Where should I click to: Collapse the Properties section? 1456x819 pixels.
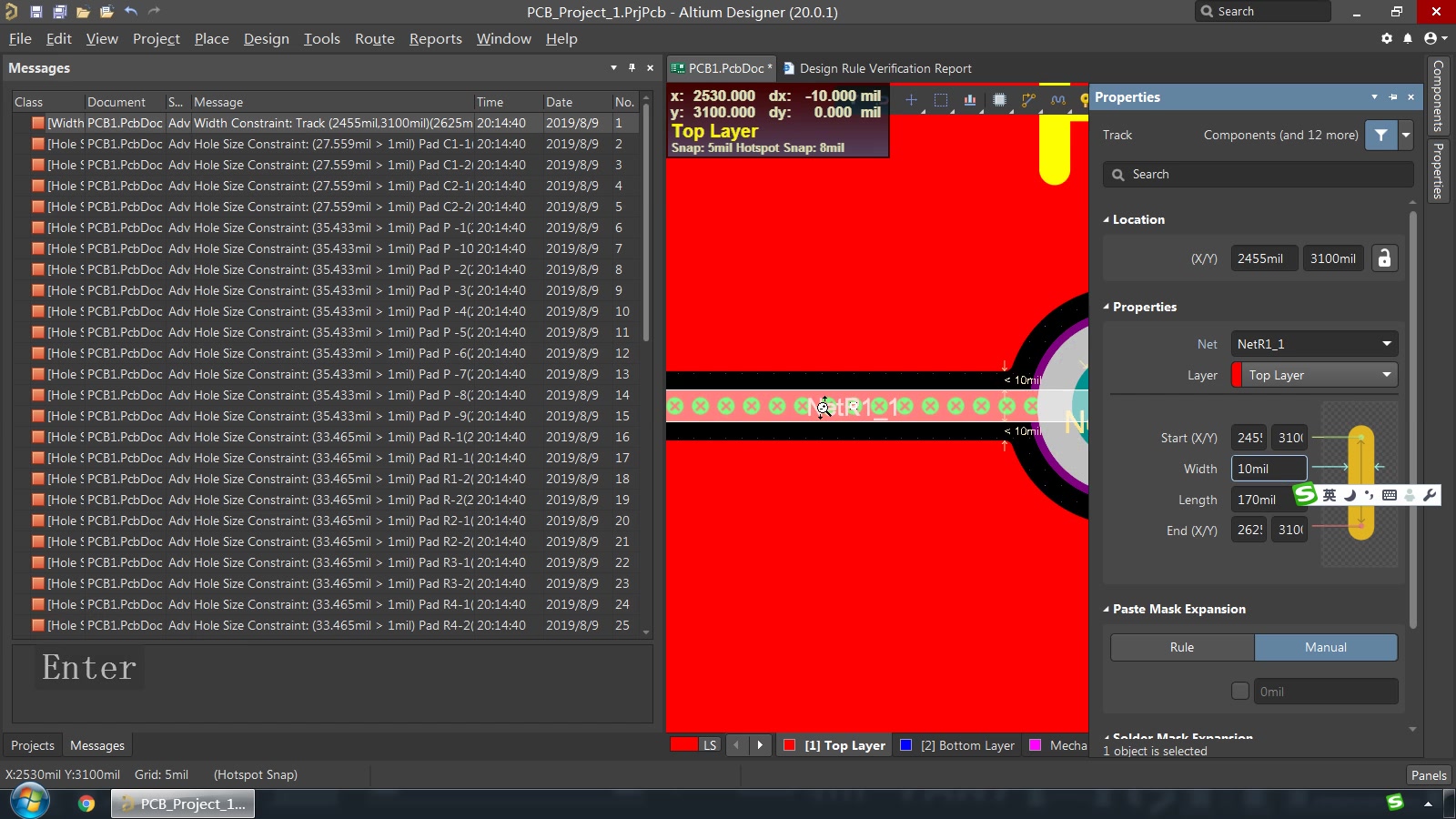(1107, 307)
